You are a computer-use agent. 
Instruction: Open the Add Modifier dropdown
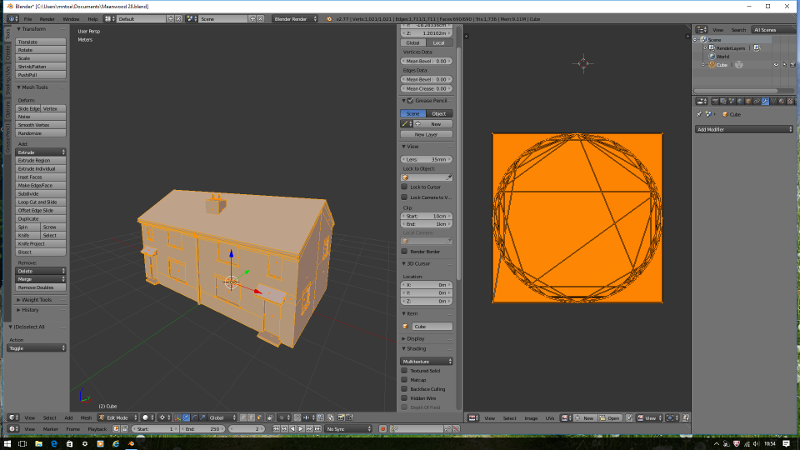coord(744,130)
